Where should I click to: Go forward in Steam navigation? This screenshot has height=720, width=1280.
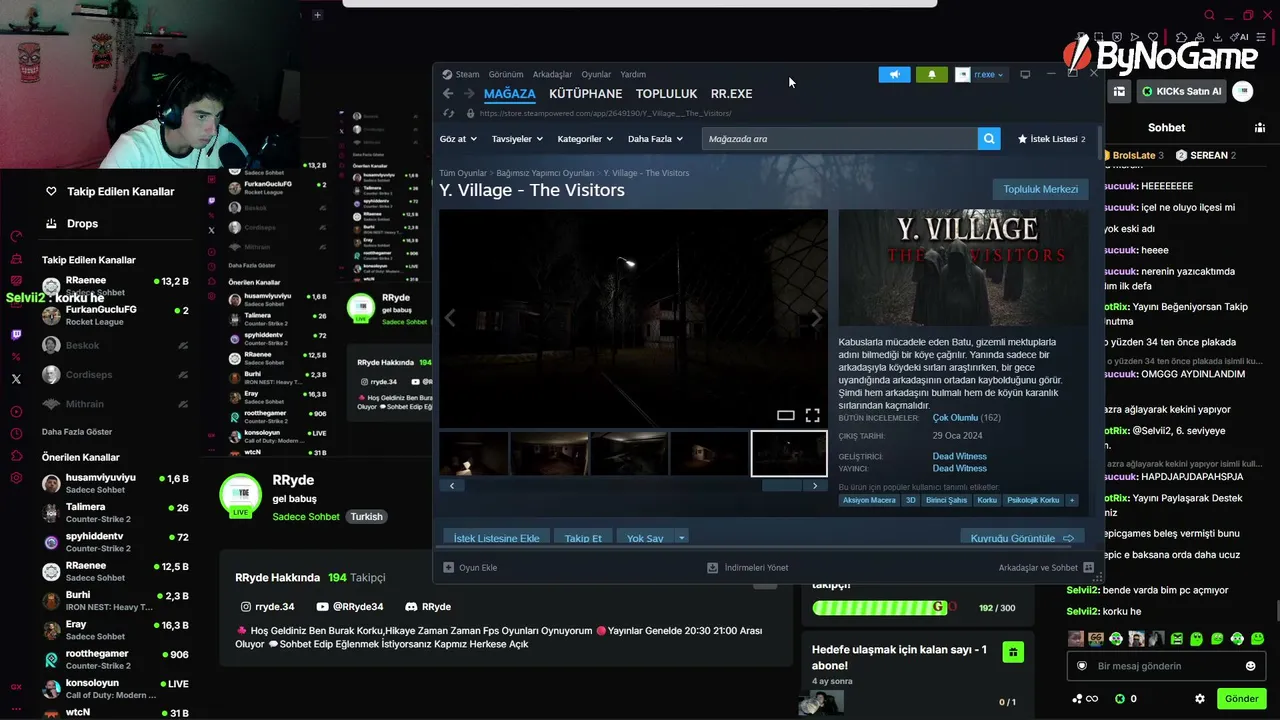tap(469, 94)
